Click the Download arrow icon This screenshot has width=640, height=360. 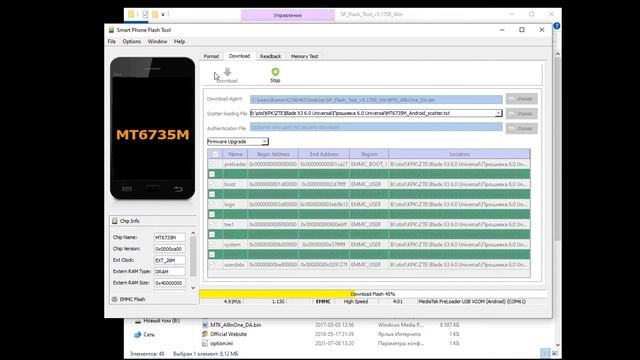tap(227, 72)
